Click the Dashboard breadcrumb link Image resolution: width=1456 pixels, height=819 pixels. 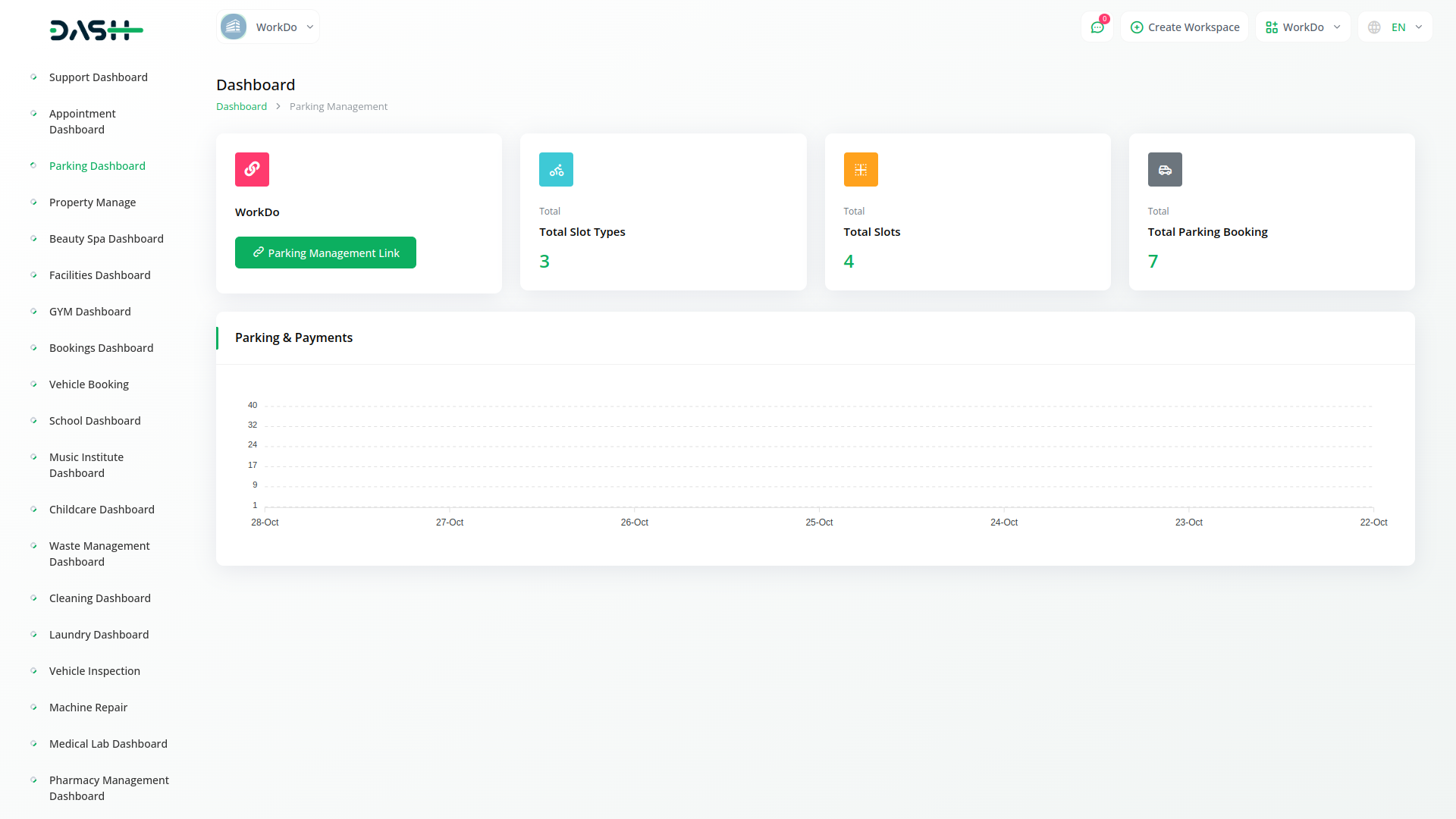(x=241, y=106)
